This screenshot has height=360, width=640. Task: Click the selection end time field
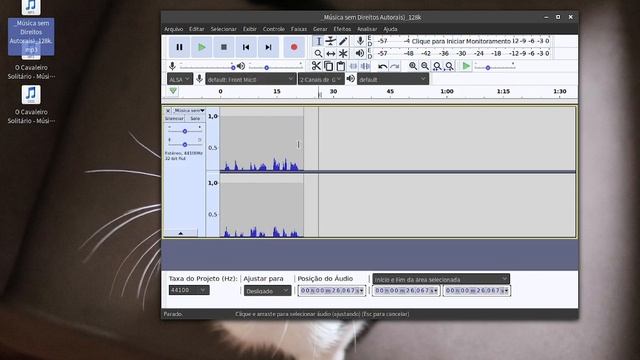click(x=477, y=291)
